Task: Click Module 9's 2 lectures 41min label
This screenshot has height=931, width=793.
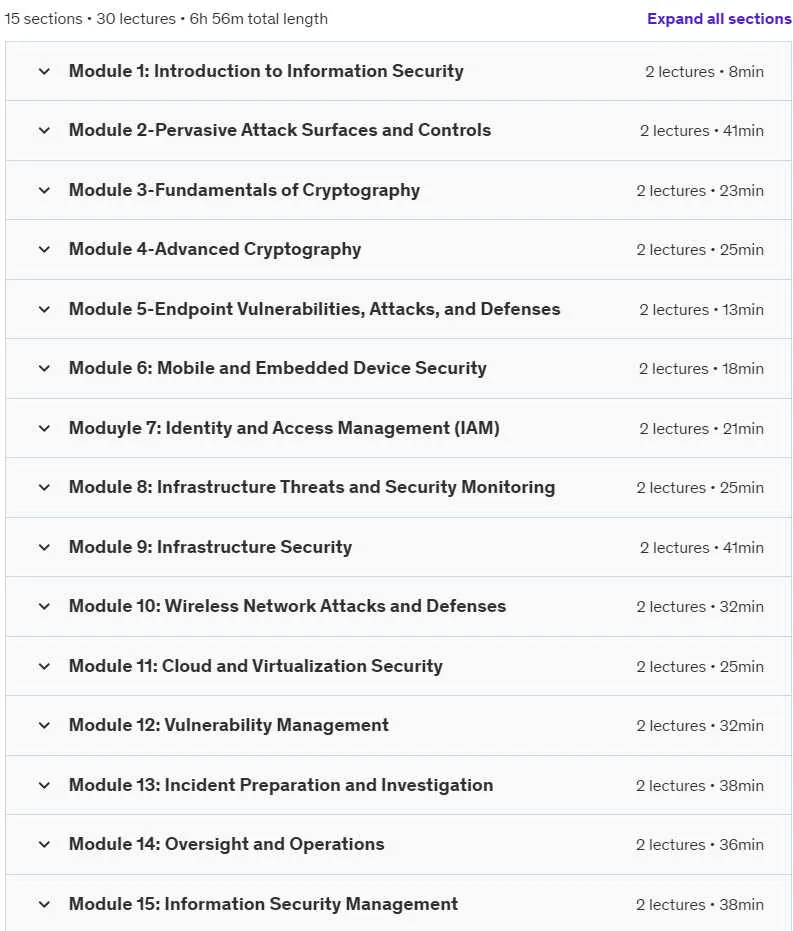Action: pyautogui.click(x=702, y=547)
